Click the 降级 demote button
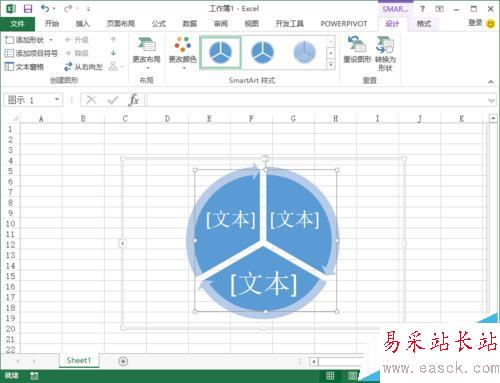The width and height of the screenshot is (500, 383). point(77,53)
